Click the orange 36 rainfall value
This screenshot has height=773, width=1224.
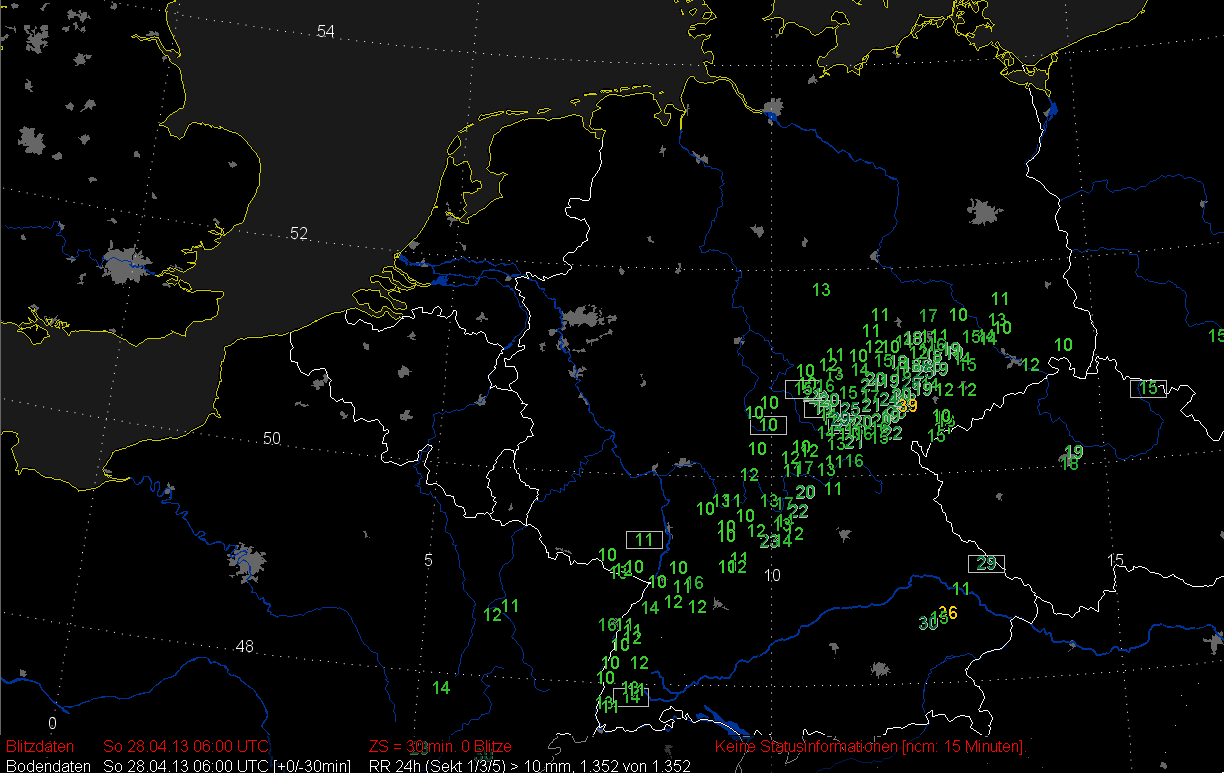pyautogui.click(x=949, y=613)
